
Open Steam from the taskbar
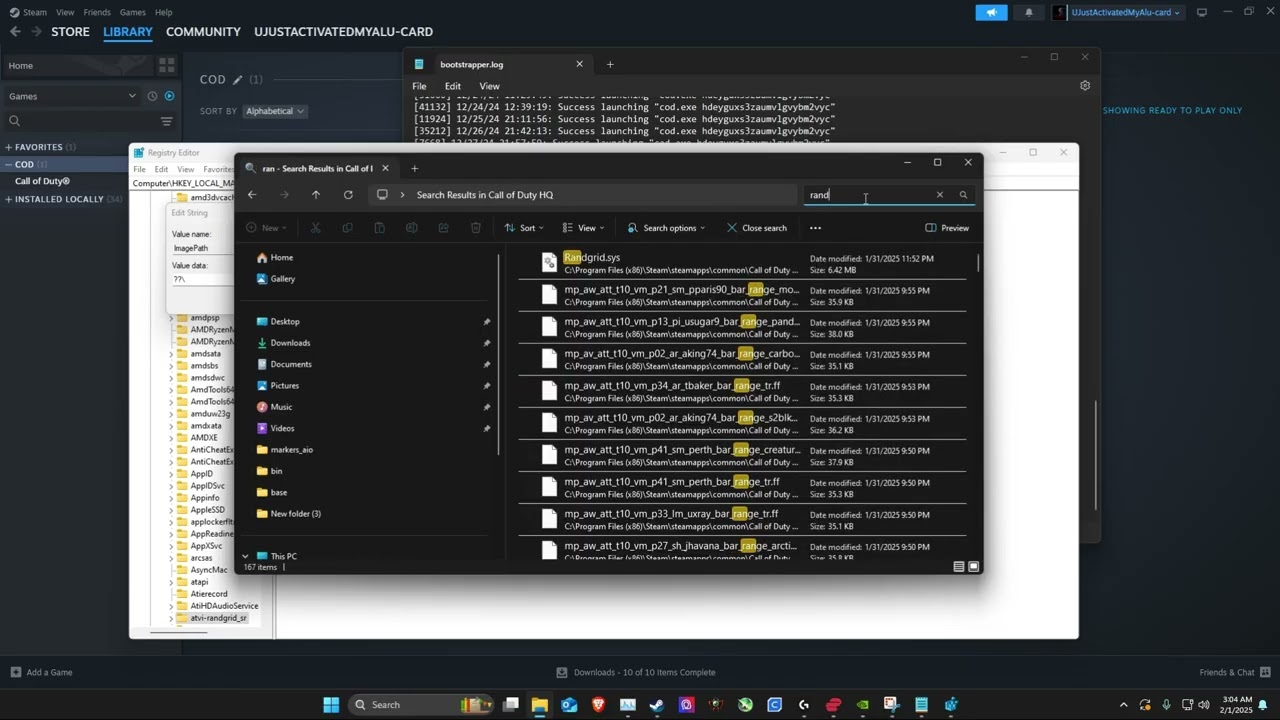(657, 705)
